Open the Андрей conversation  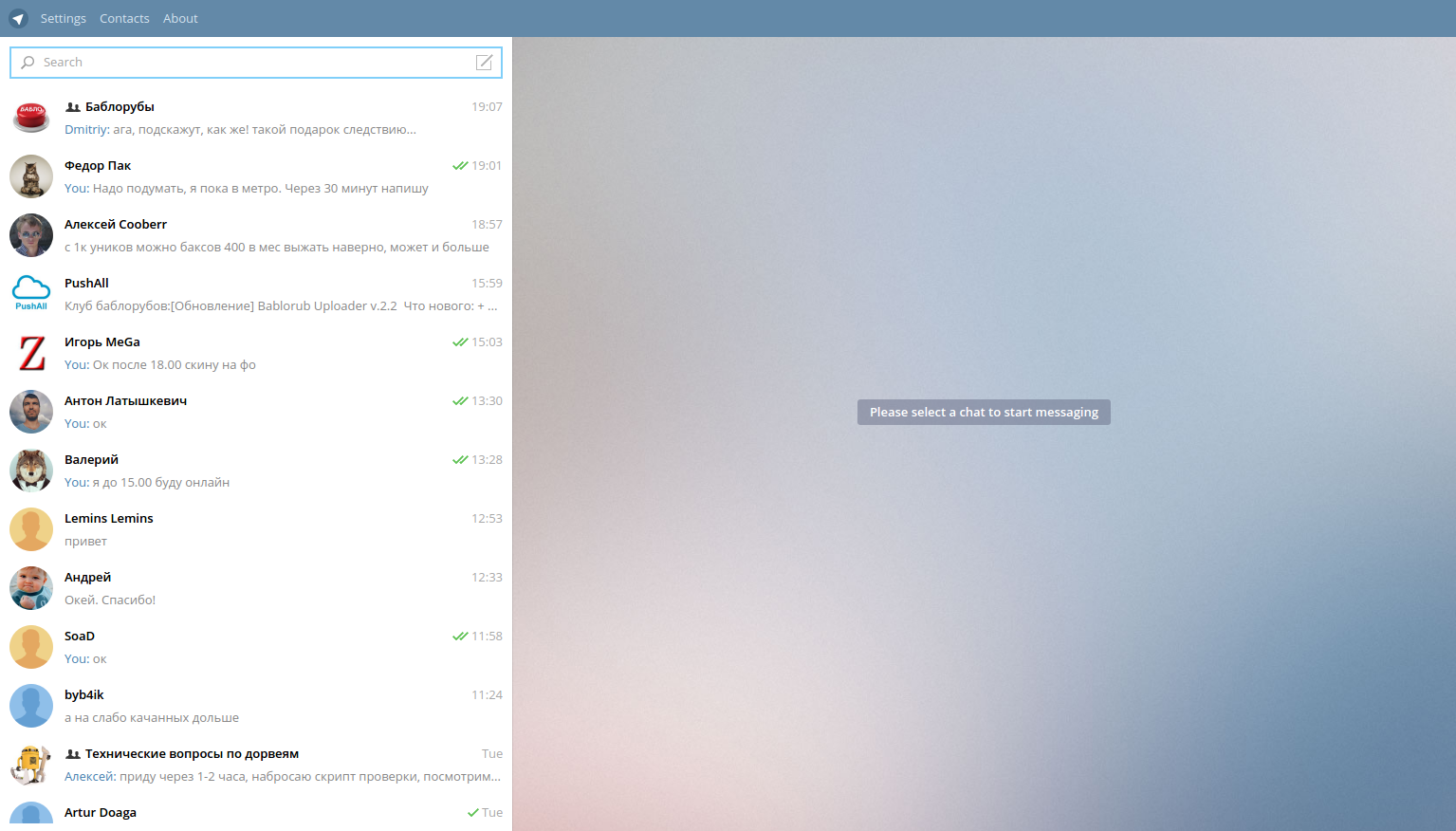pos(256,588)
